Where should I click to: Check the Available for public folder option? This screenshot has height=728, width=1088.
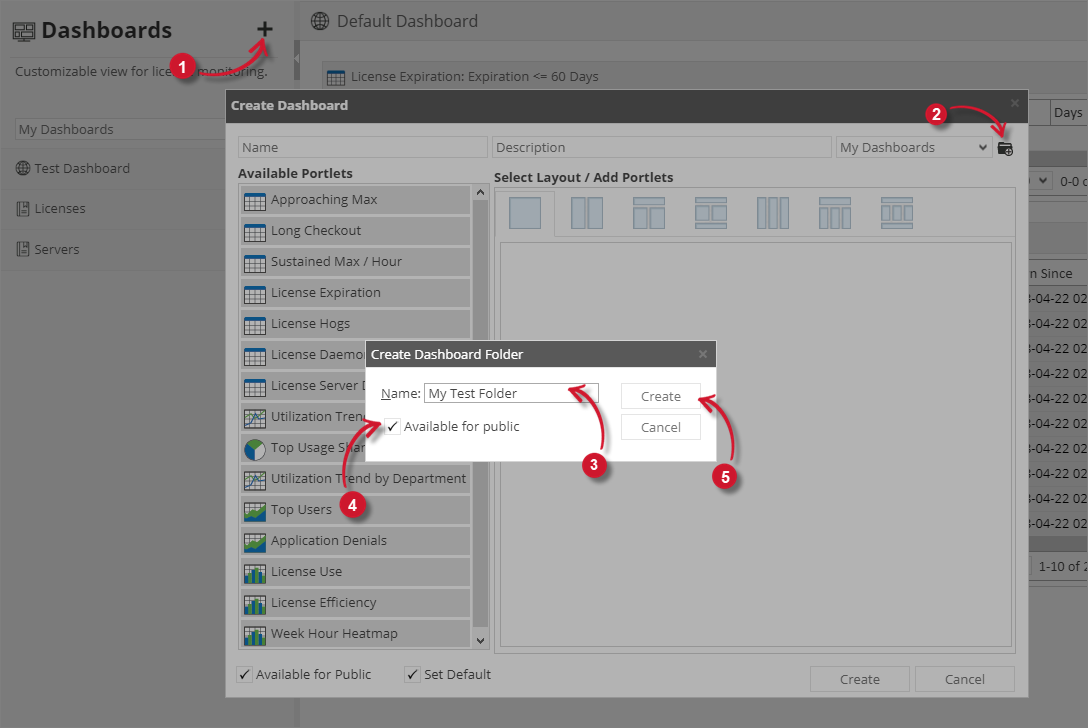[x=391, y=425]
